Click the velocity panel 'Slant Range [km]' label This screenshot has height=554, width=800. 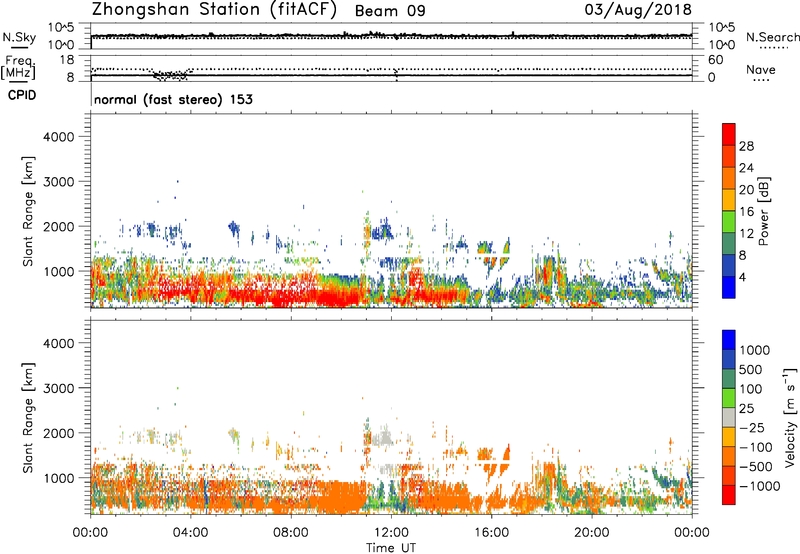[28, 418]
